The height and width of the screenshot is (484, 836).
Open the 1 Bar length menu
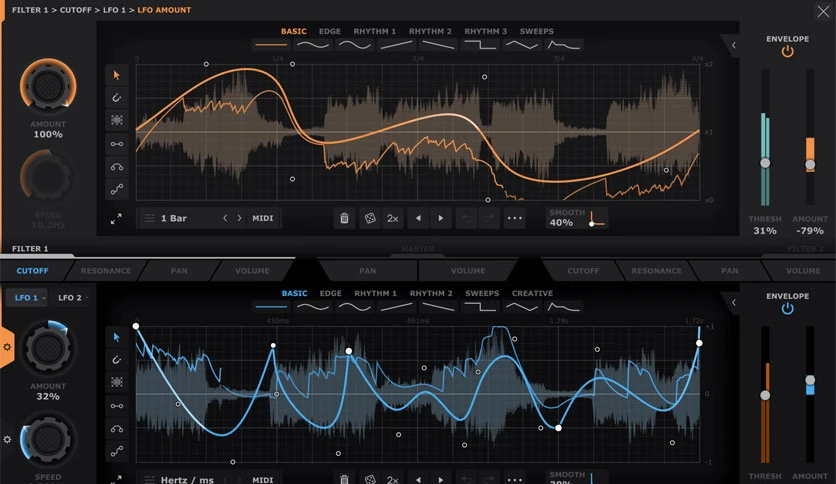[x=174, y=218]
